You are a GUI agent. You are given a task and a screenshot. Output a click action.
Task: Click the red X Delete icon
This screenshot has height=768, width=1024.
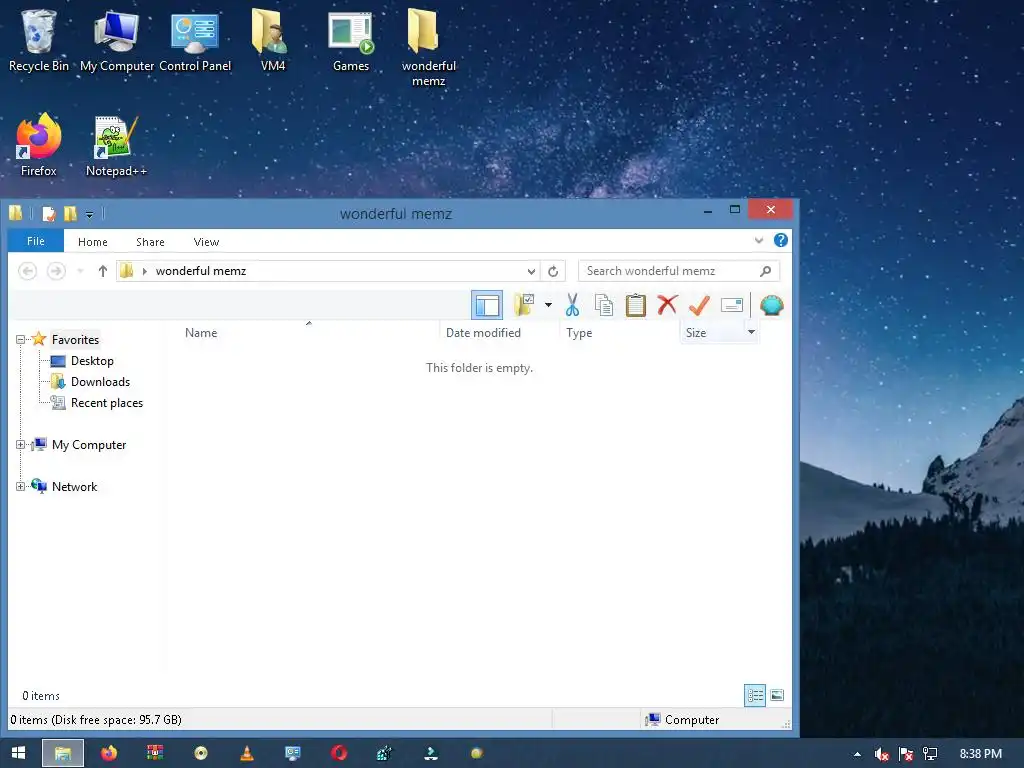coord(667,305)
